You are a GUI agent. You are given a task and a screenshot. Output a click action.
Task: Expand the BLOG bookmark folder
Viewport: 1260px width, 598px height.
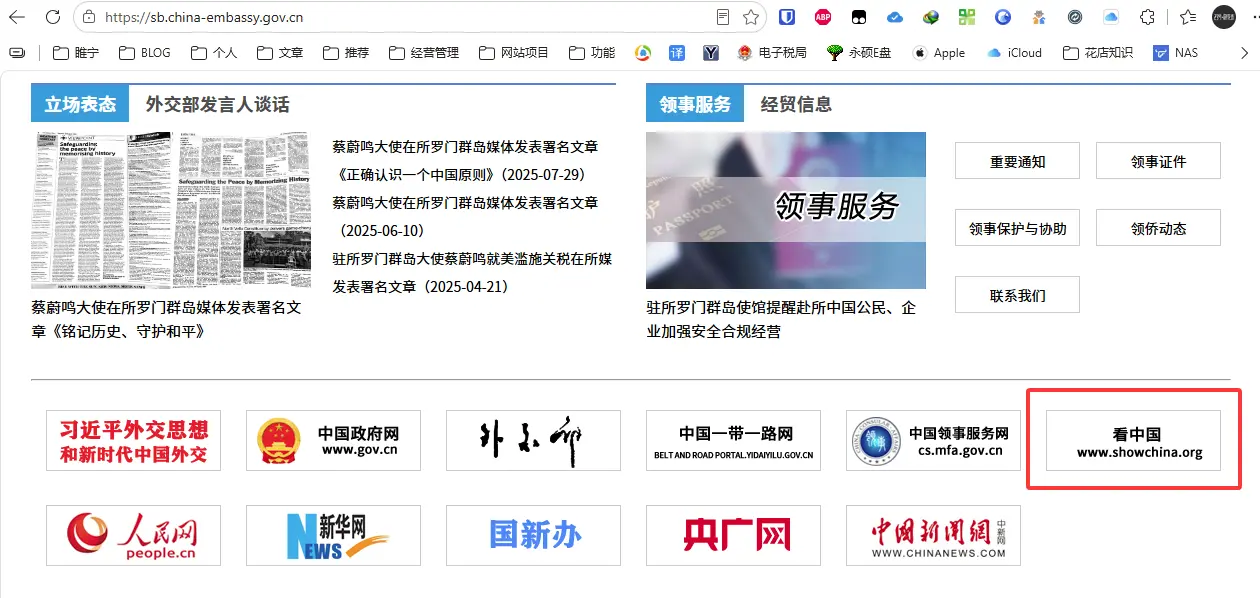click(144, 52)
